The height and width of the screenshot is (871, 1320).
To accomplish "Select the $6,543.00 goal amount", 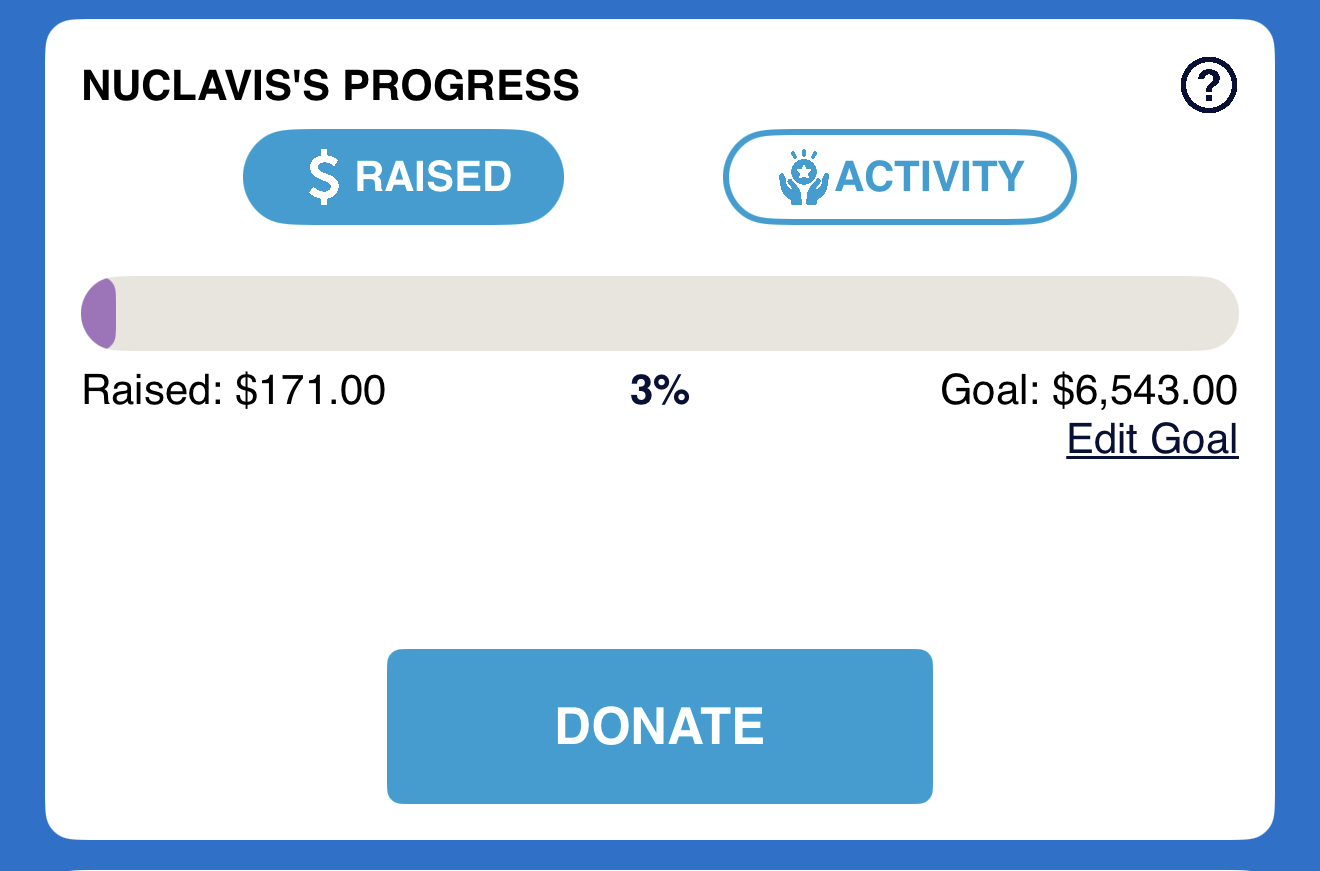I will coord(1145,390).
